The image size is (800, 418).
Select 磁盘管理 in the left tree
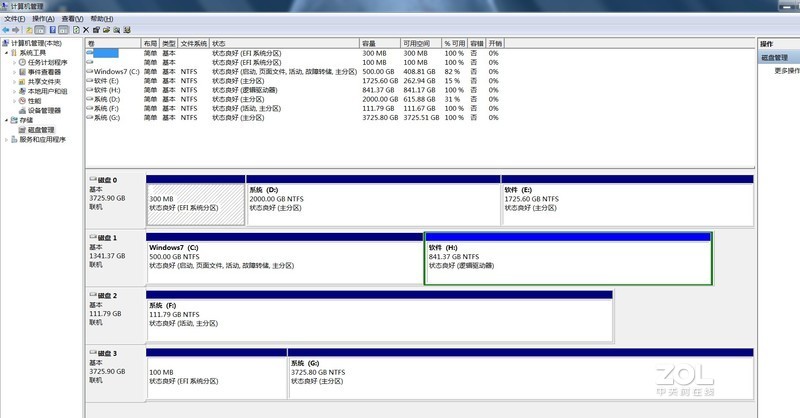(40, 130)
